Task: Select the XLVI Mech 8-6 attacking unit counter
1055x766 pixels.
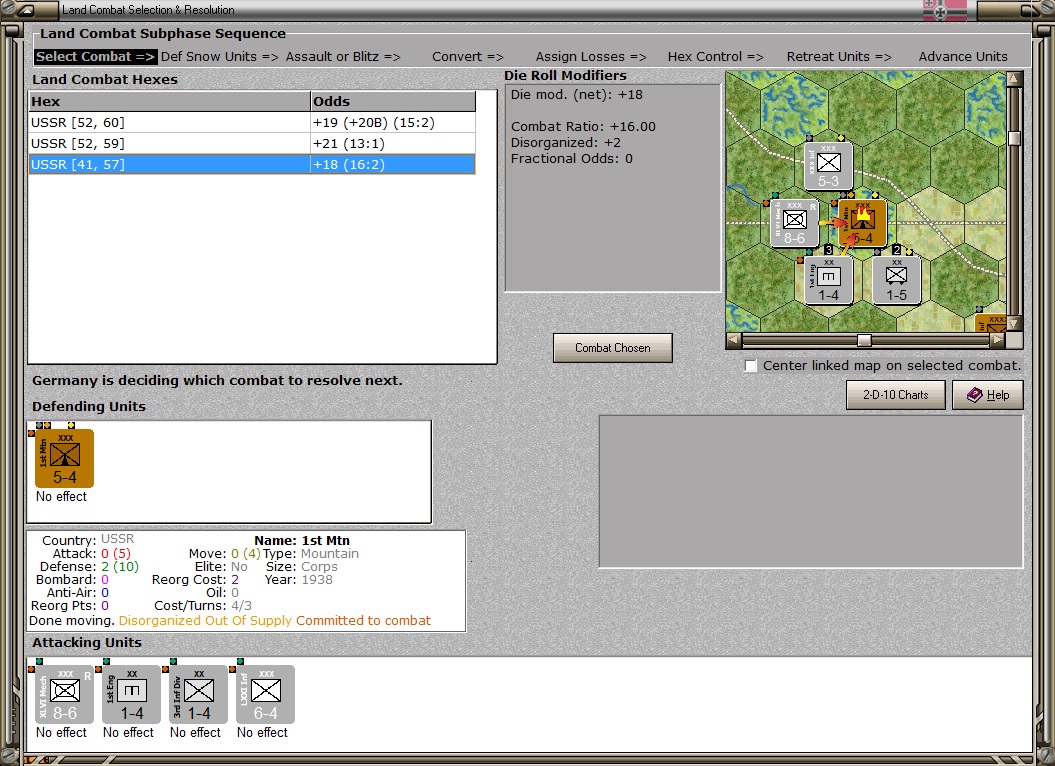Action: (x=65, y=694)
